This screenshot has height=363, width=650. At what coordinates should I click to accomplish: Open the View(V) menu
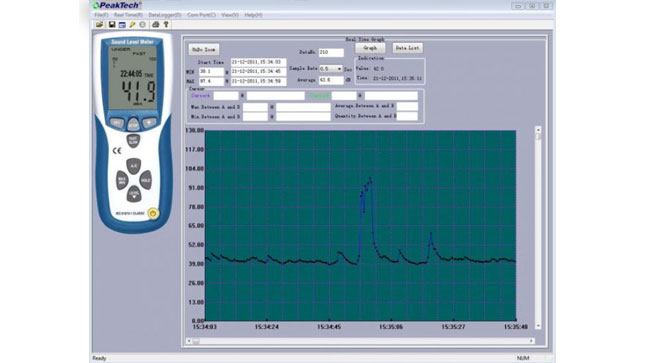pyautogui.click(x=230, y=15)
